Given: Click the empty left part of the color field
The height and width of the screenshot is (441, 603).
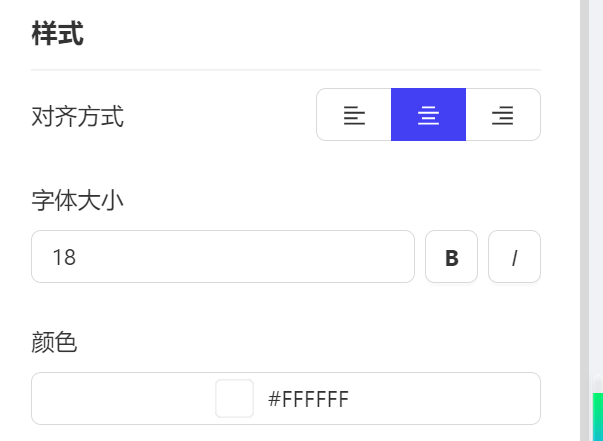Looking at the screenshot, I should tap(123, 398).
